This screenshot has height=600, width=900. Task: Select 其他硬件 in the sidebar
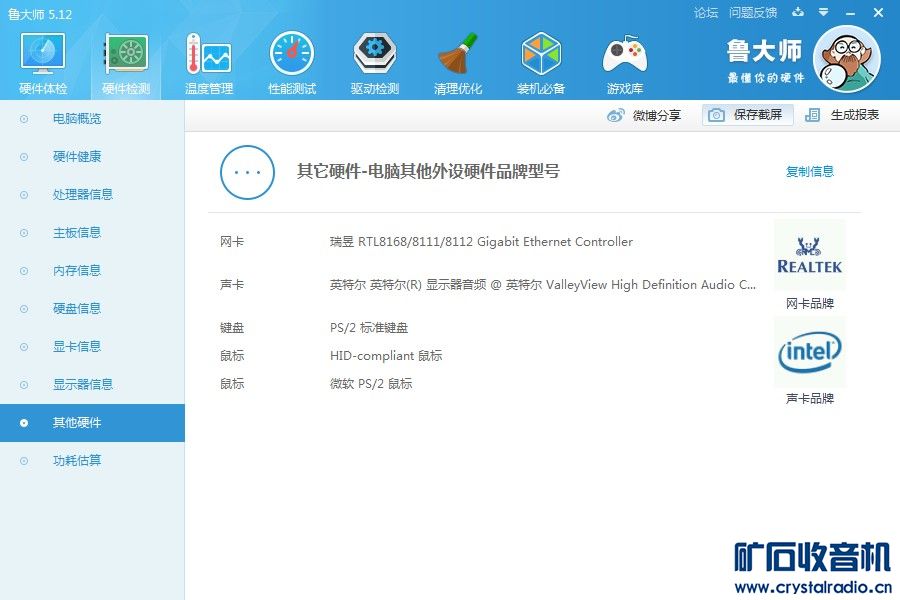(x=92, y=423)
